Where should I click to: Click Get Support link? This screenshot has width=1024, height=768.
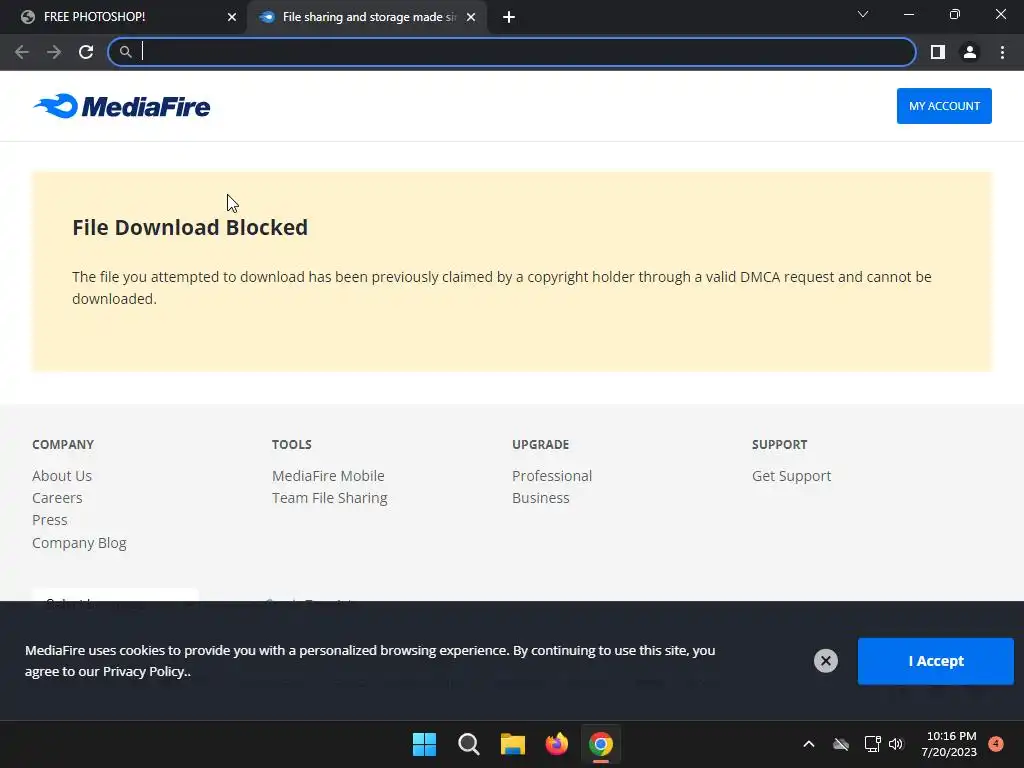tap(792, 476)
